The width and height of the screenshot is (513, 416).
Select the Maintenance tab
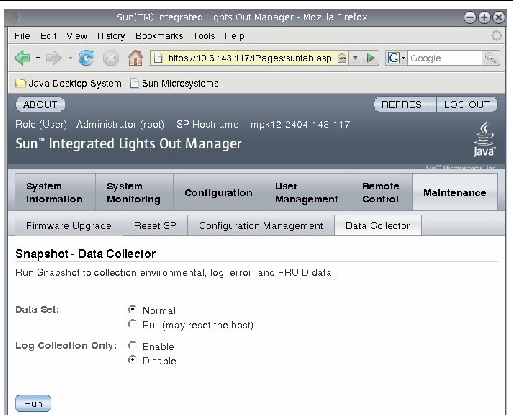pos(455,192)
